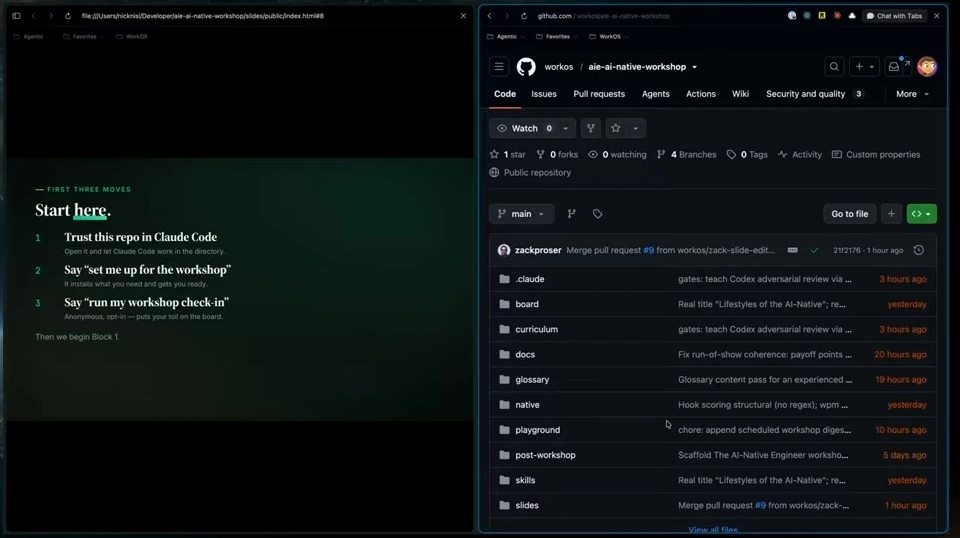Open the main branch selector

coord(521,214)
